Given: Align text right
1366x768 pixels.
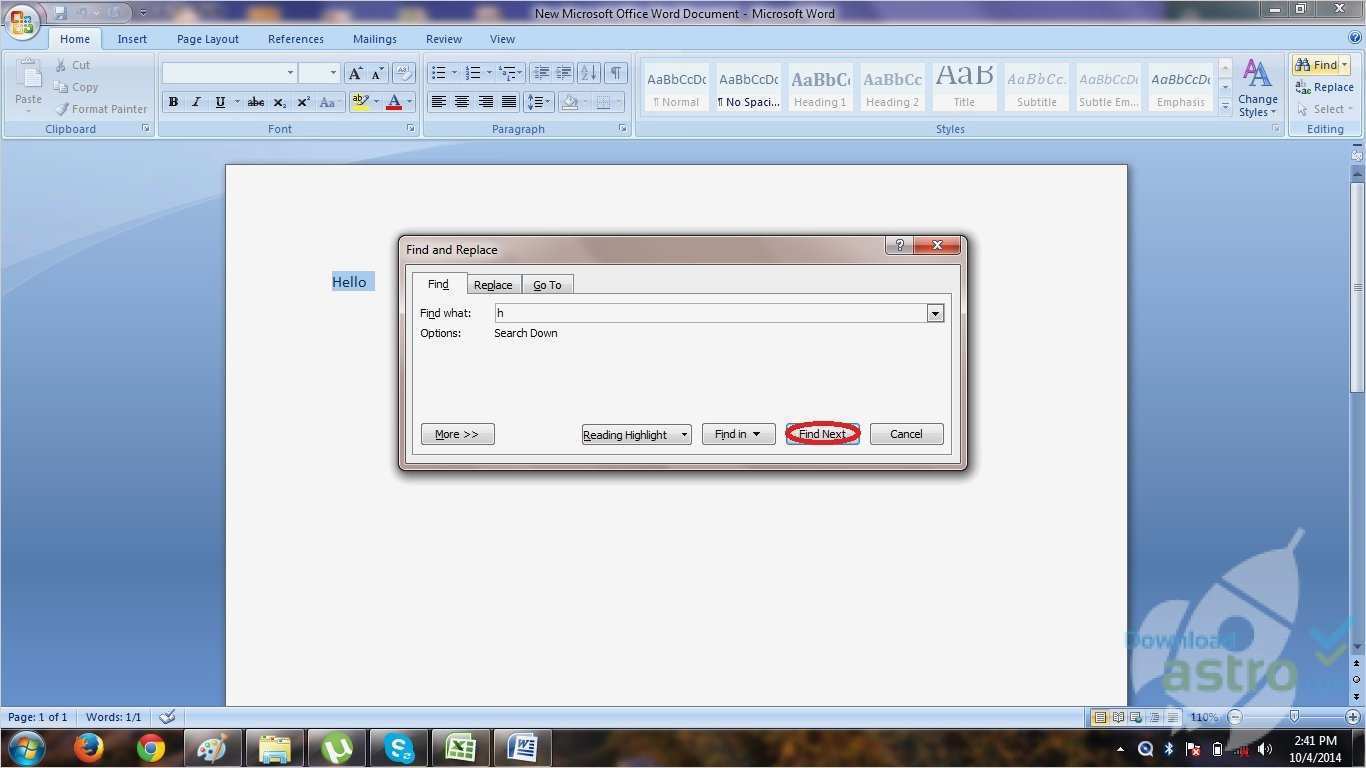Looking at the screenshot, I should 485,102.
